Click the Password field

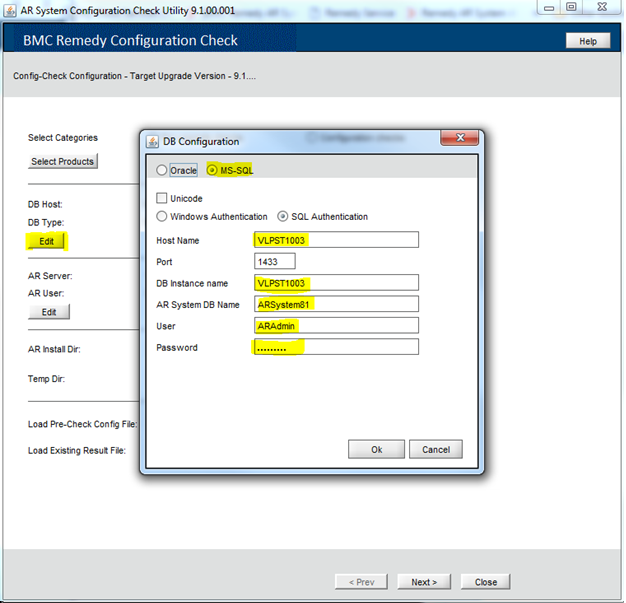pos(336,347)
